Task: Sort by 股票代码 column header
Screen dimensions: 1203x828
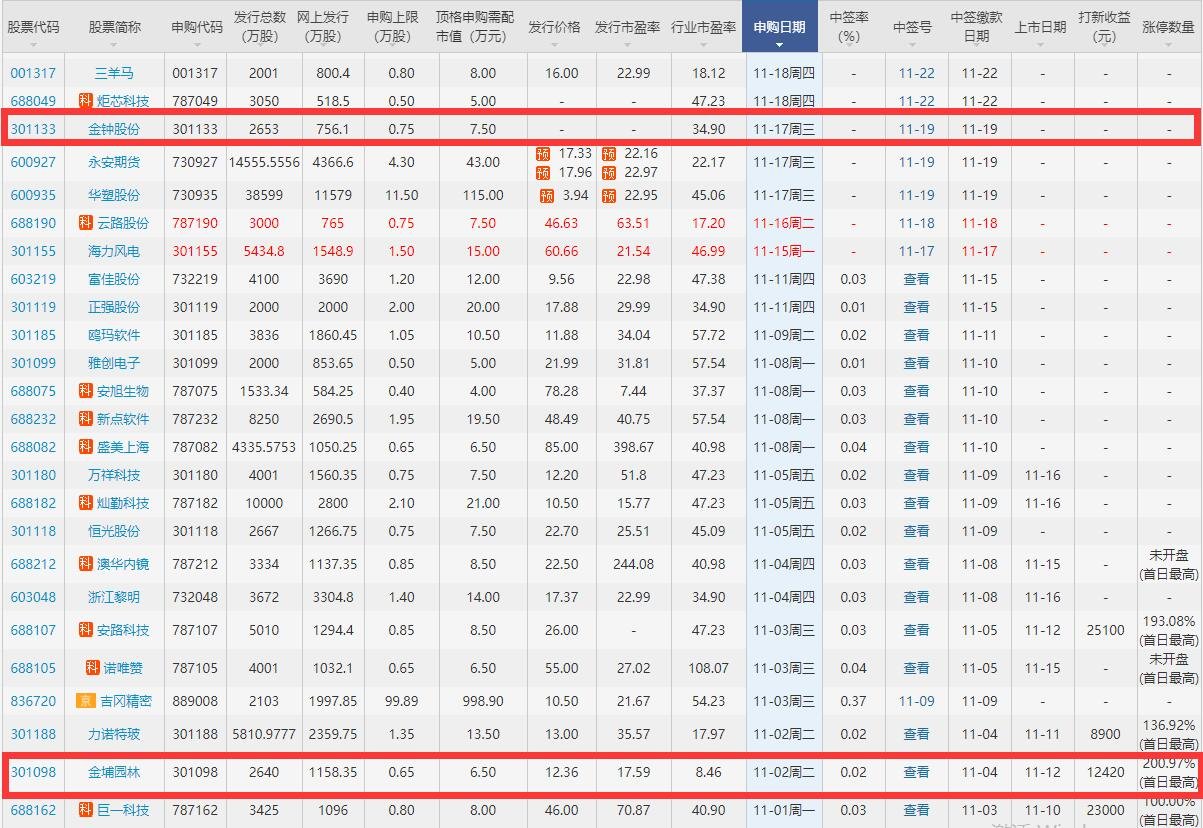Action: coord(33,27)
